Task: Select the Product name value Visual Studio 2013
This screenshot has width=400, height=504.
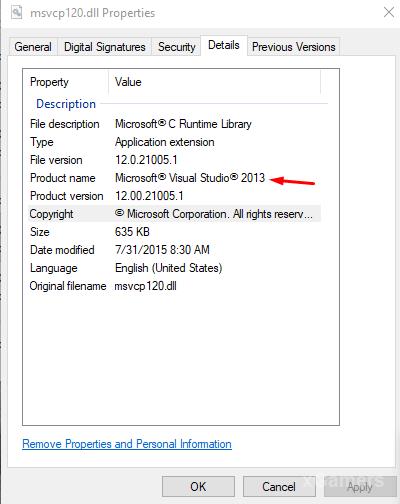Action: click(x=190, y=178)
